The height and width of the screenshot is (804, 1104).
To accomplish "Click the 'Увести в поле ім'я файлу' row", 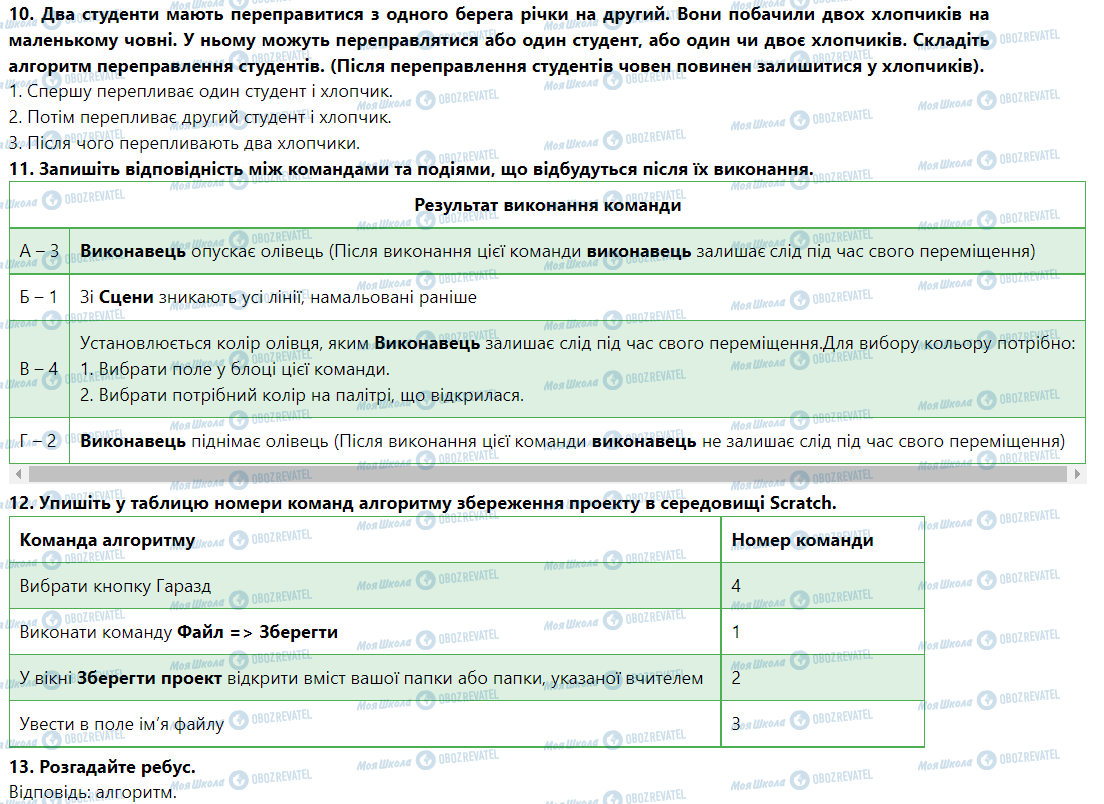I will point(121,724).
